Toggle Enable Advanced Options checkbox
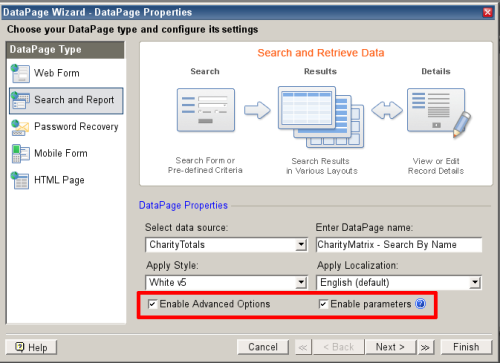This screenshot has height=363, width=500. coord(152,304)
